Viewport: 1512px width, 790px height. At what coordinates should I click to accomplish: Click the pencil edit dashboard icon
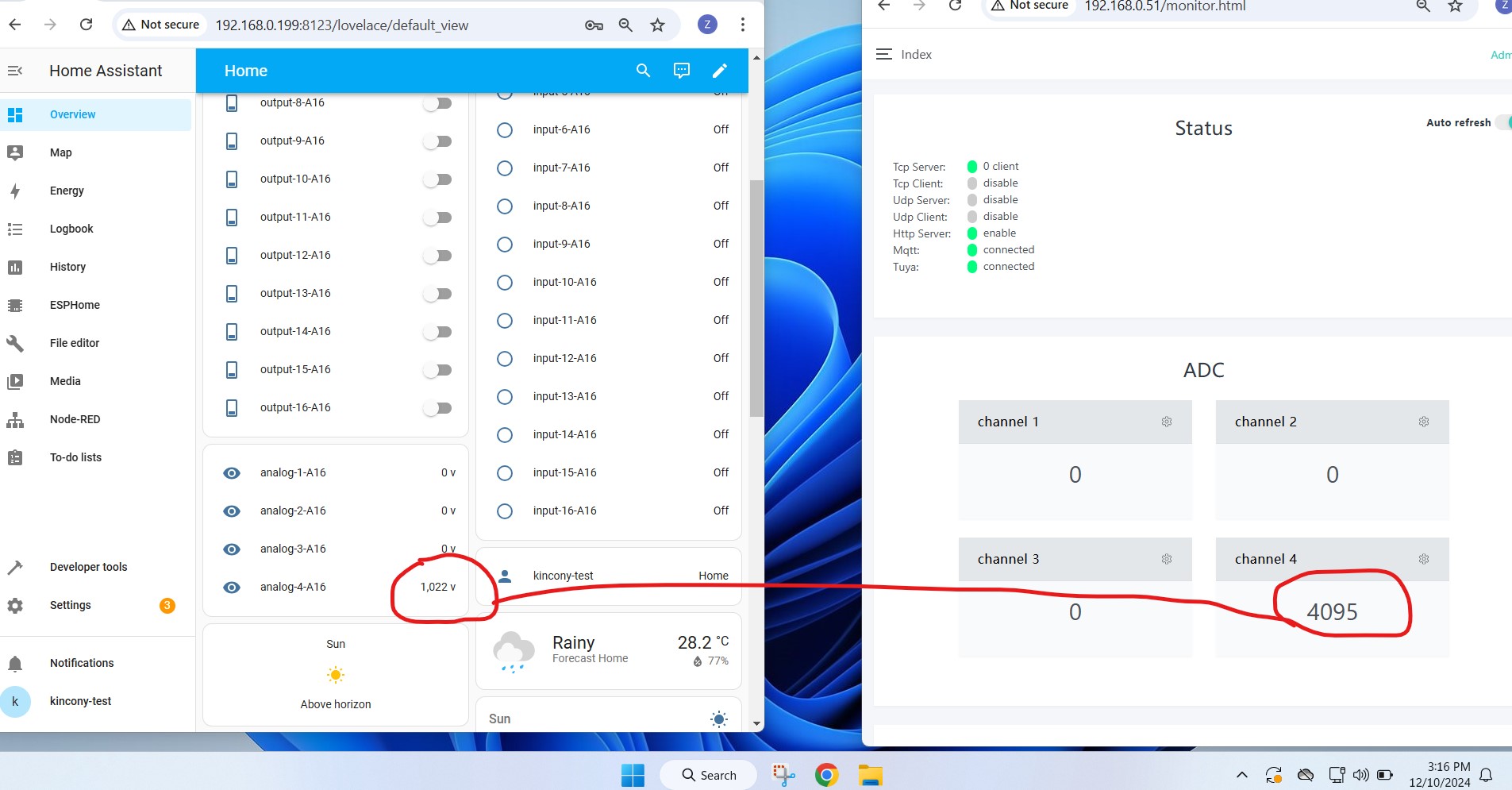[719, 71]
